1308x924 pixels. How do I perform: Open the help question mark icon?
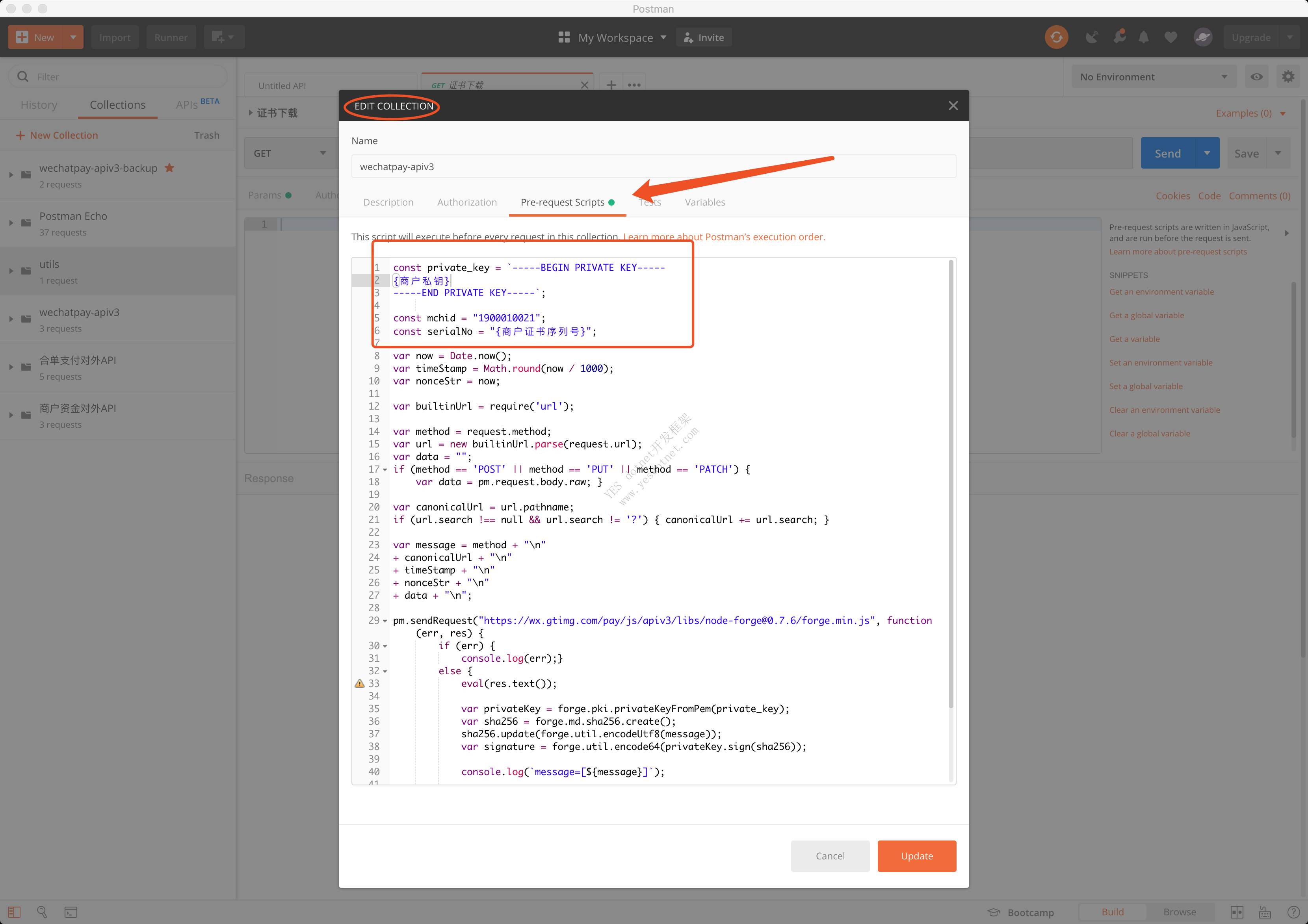(1293, 912)
